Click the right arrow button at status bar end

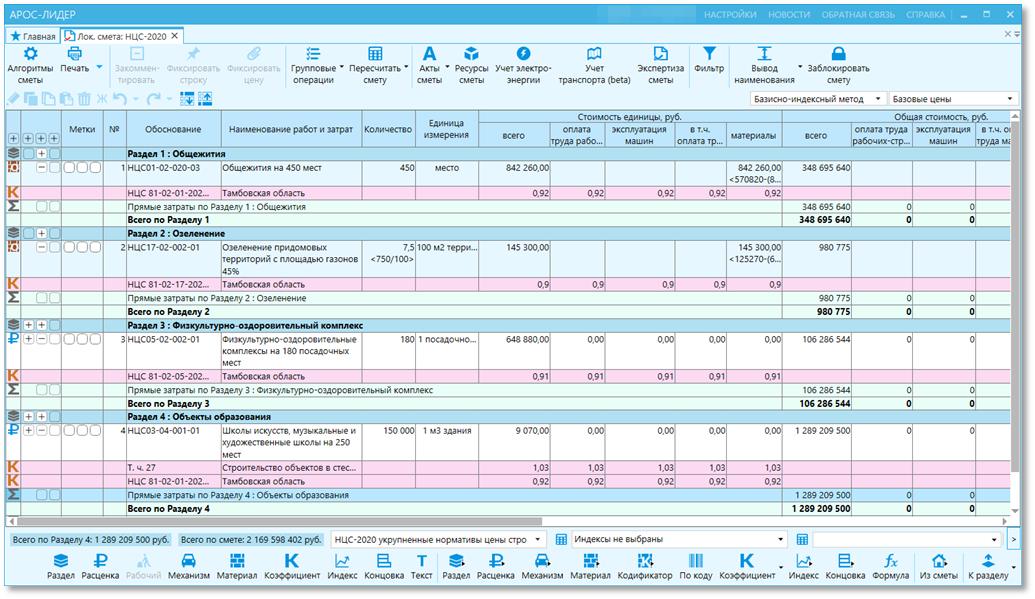(x=1014, y=540)
